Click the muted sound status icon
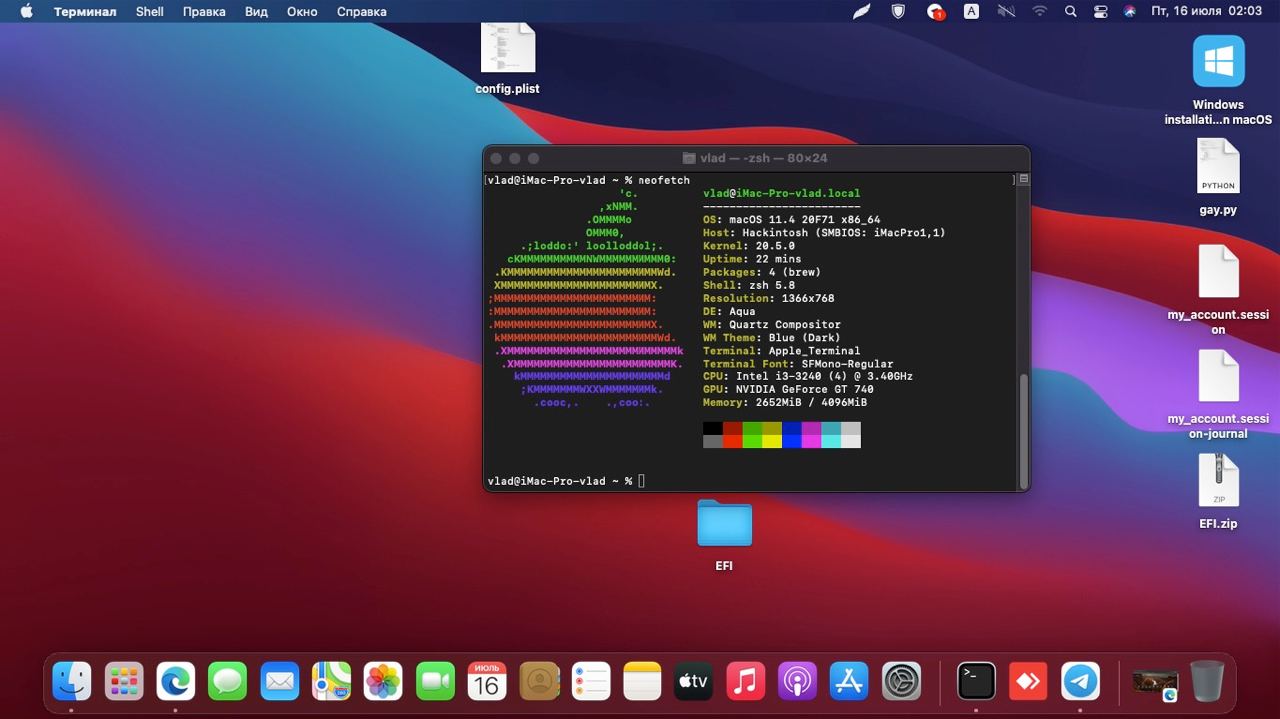 pyautogui.click(x=1006, y=12)
